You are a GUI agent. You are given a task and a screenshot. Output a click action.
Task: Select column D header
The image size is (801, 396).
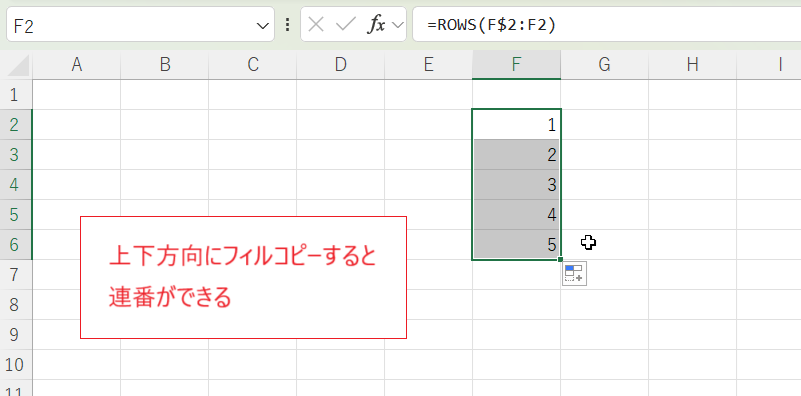341,65
